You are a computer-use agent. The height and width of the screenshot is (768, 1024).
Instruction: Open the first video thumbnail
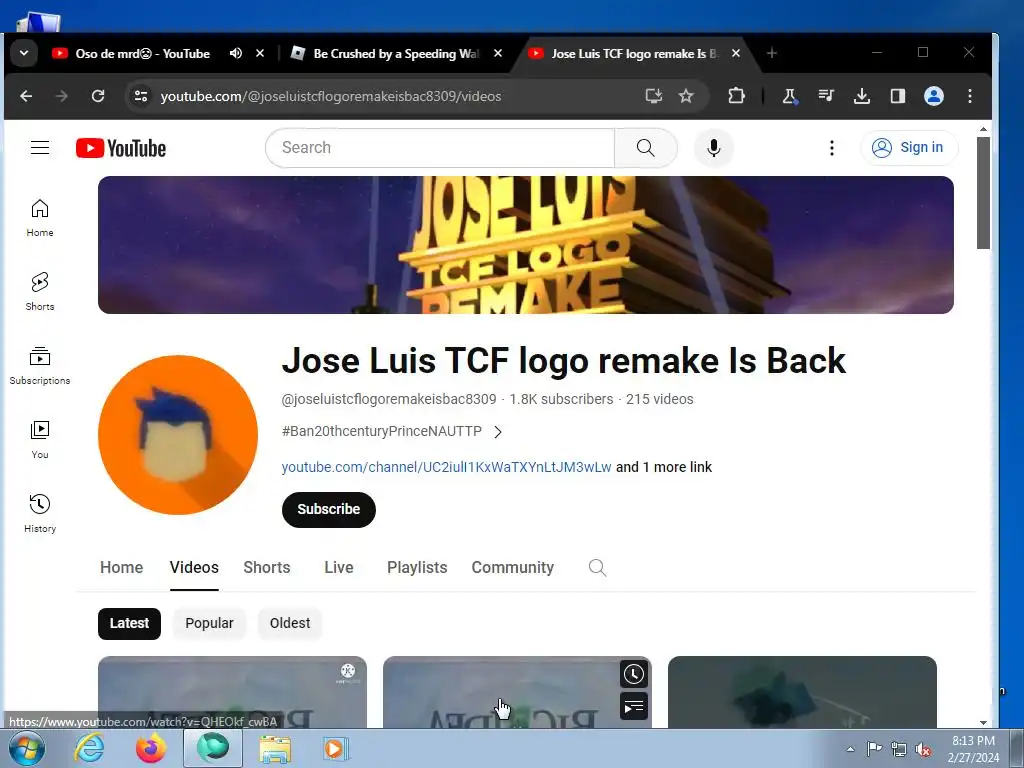(x=232, y=692)
